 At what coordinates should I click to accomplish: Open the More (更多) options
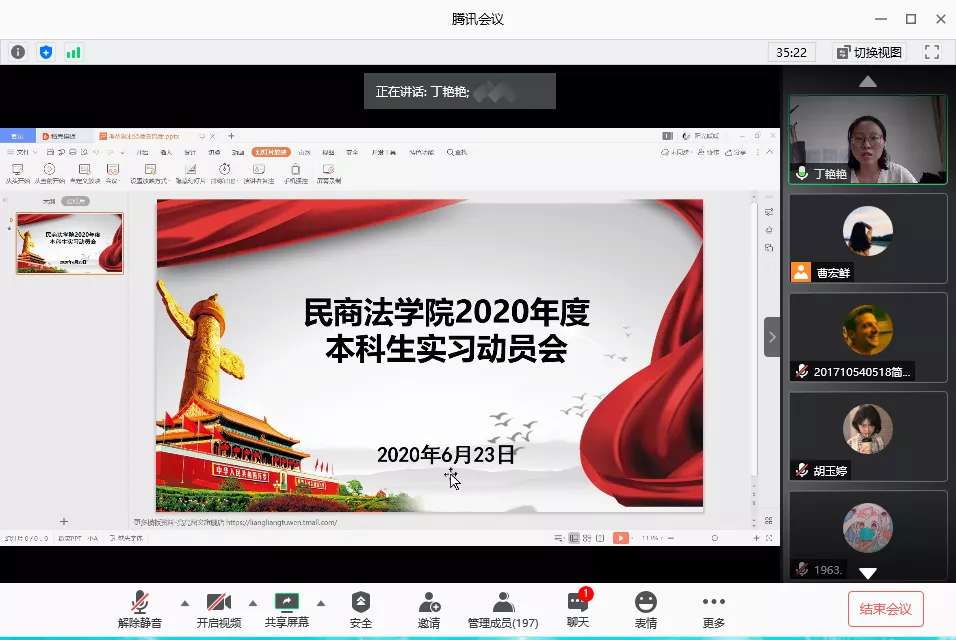713,609
